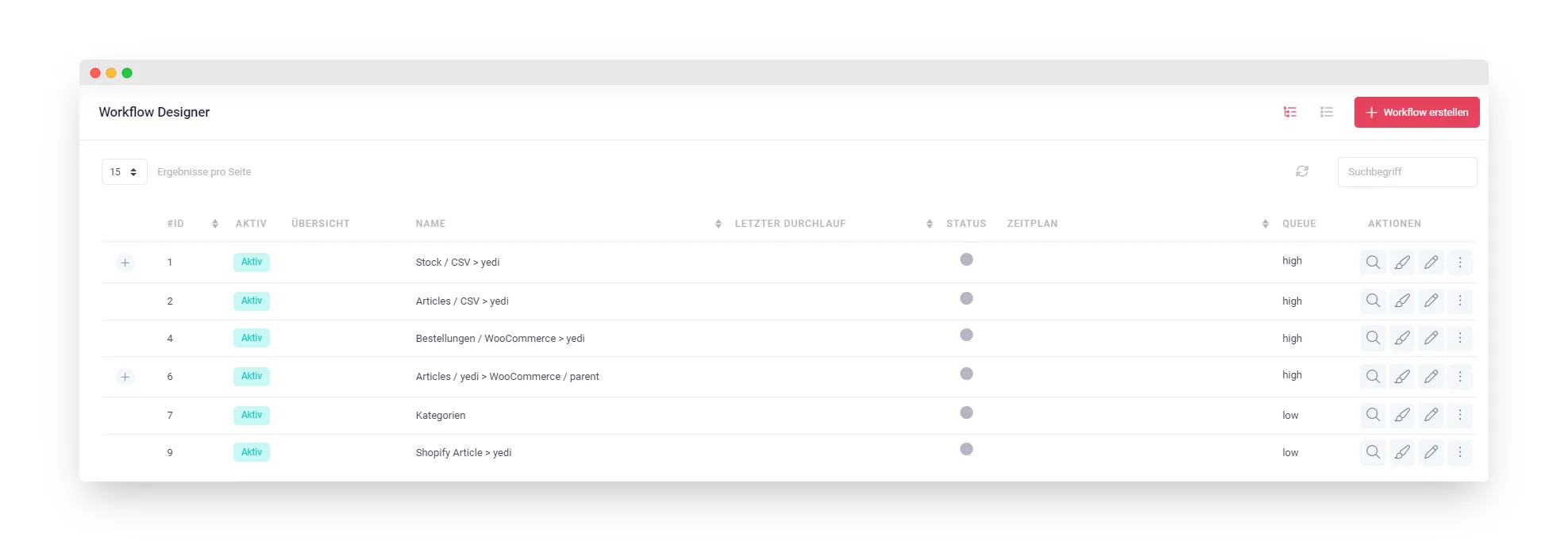Image resolution: width=1568 pixels, height=541 pixels.
Task: Select 'Articles / yedi > WooCommerce / parent'
Action: (507, 377)
